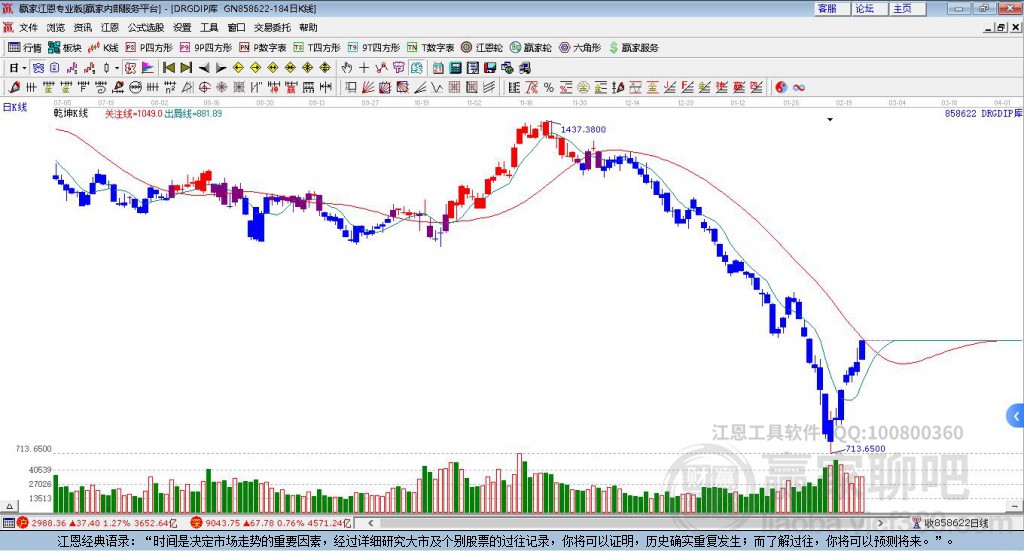Image resolution: width=1024 pixels, height=551 pixels.
Task: Toggle the highlighted red 权 adjustment button
Action: click(x=130, y=68)
